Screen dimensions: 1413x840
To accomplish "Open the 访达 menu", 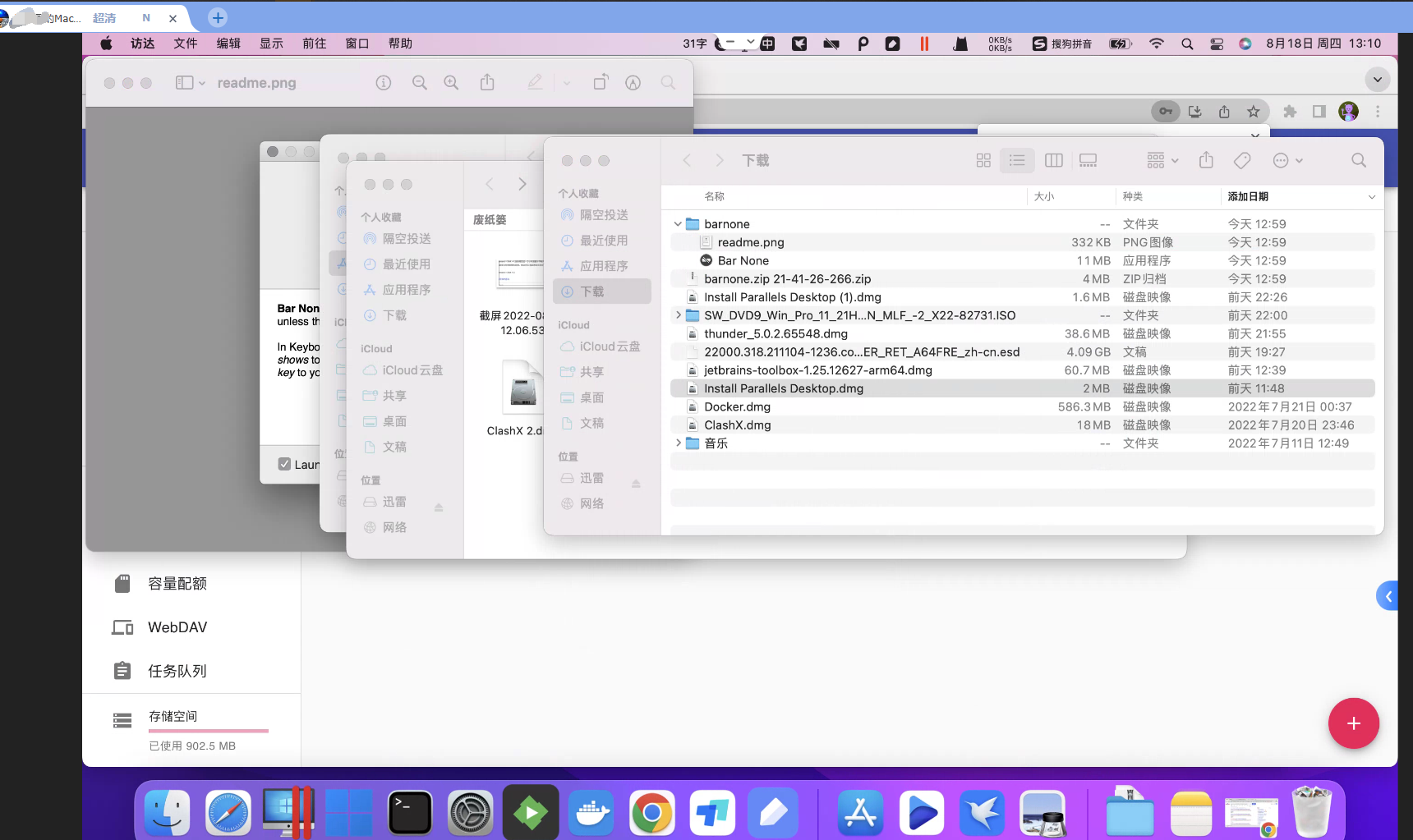I will click(142, 44).
